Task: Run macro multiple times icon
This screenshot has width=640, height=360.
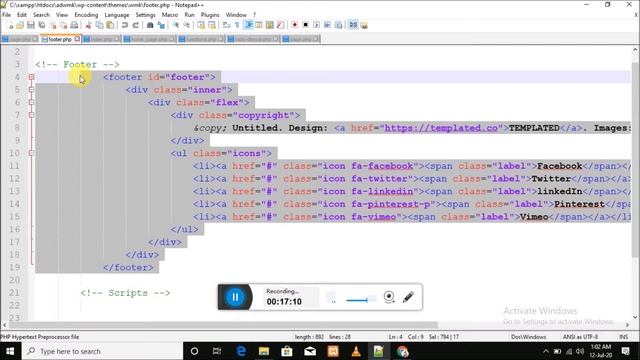Action: pyautogui.click(x=327, y=25)
